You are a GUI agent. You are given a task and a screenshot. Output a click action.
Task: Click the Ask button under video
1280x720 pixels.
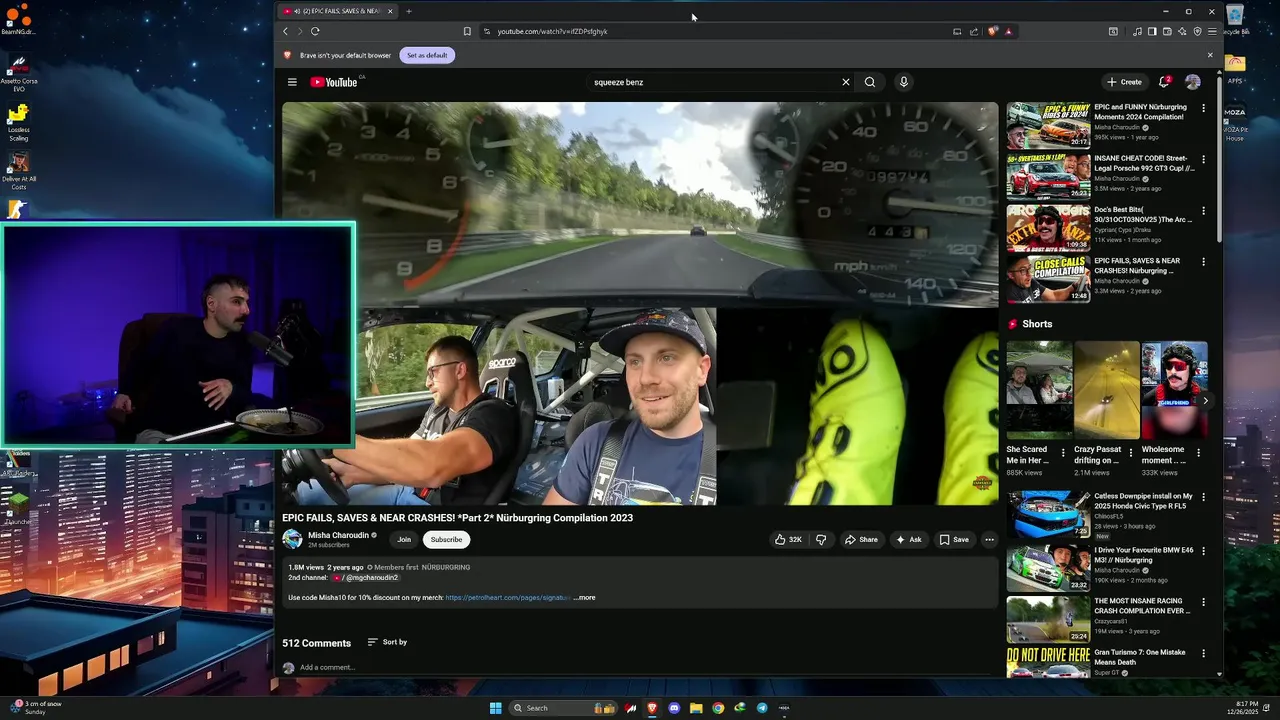point(909,539)
